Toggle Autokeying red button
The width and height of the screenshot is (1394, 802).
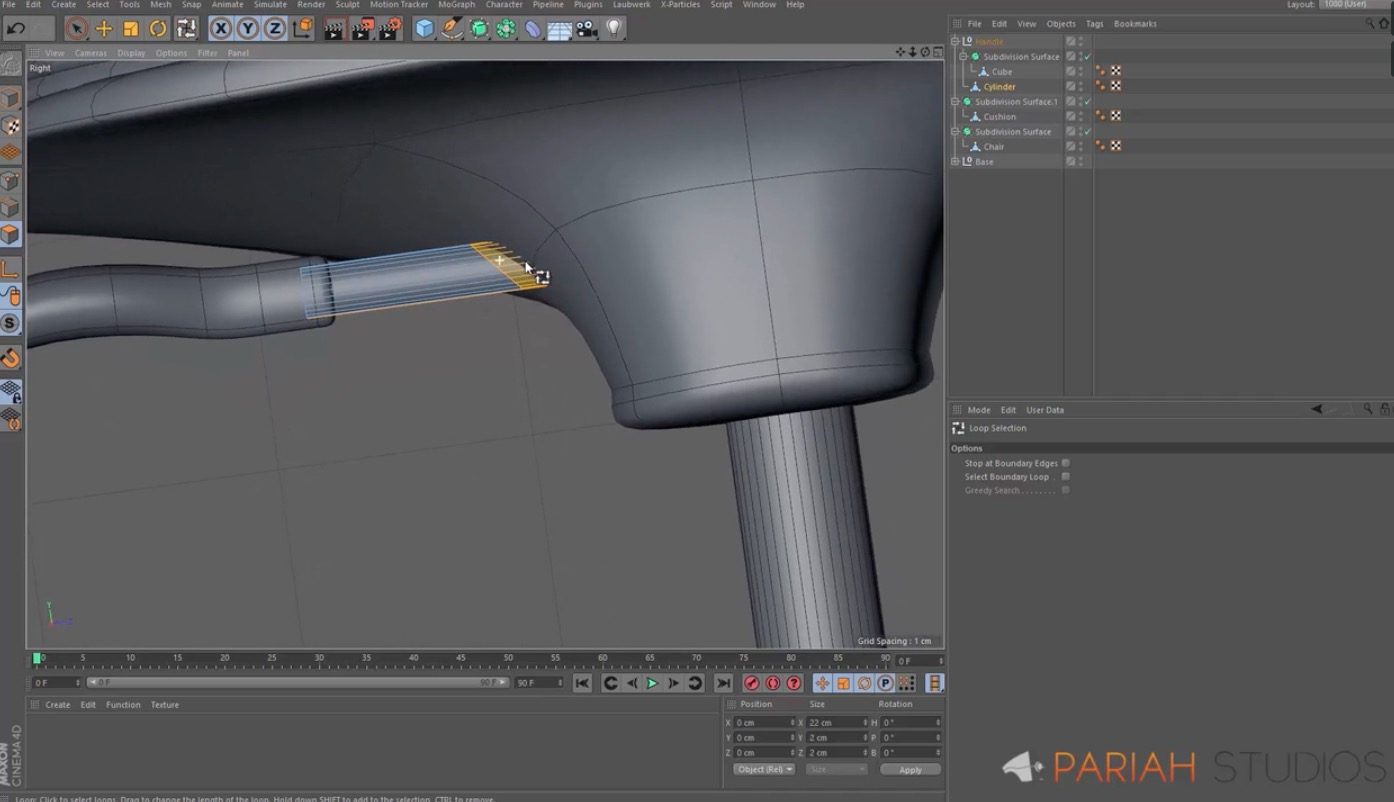pyautogui.click(x=773, y=683)
